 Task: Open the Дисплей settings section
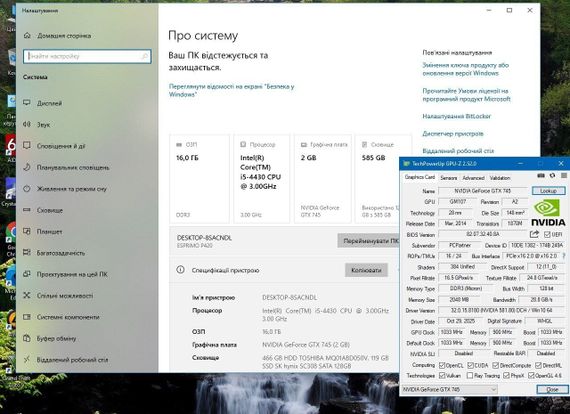(x=49, y=103)
